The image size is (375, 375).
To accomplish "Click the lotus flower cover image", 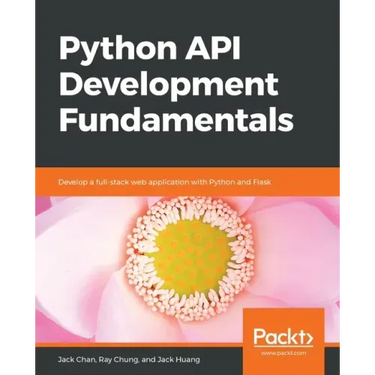I will [x=187, y=269].
